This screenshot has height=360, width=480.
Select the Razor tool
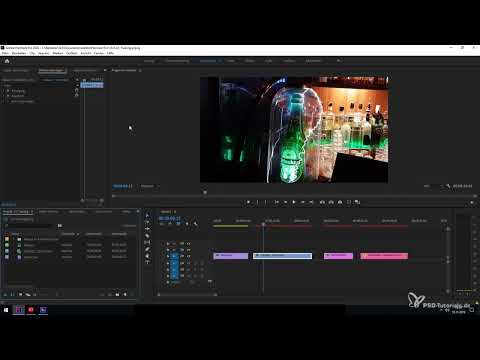[147, 236]
